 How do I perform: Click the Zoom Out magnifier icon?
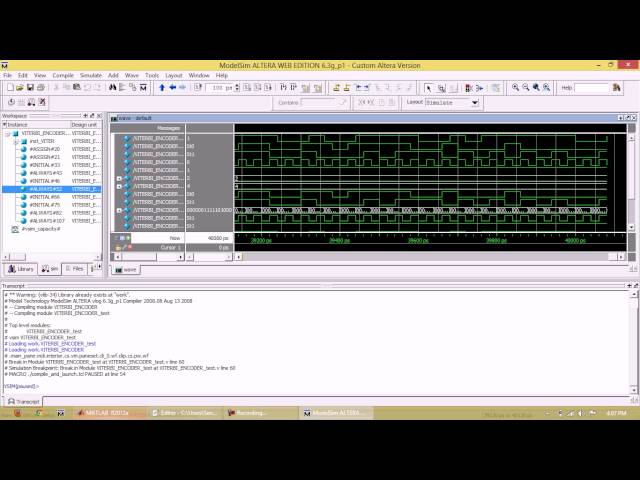(x=526, y=87)
